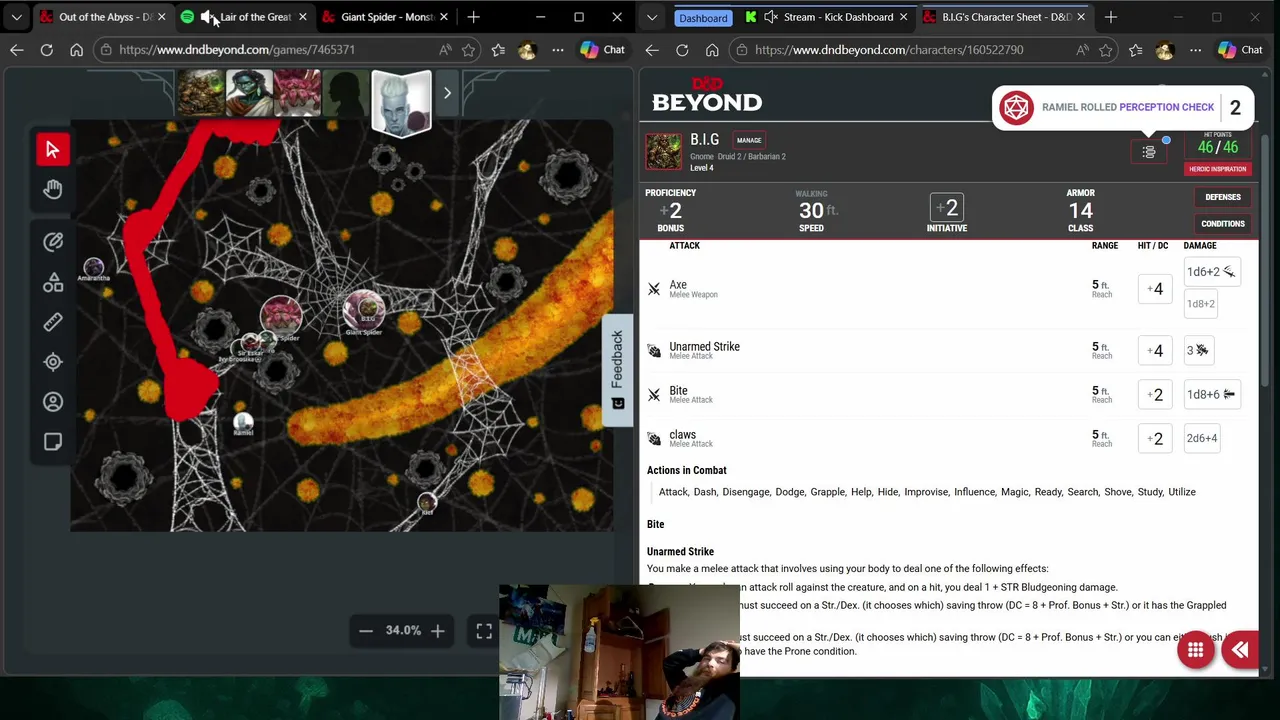Open the dice roller grid button
The image size is (1280, 720).
pos(1195,651)
